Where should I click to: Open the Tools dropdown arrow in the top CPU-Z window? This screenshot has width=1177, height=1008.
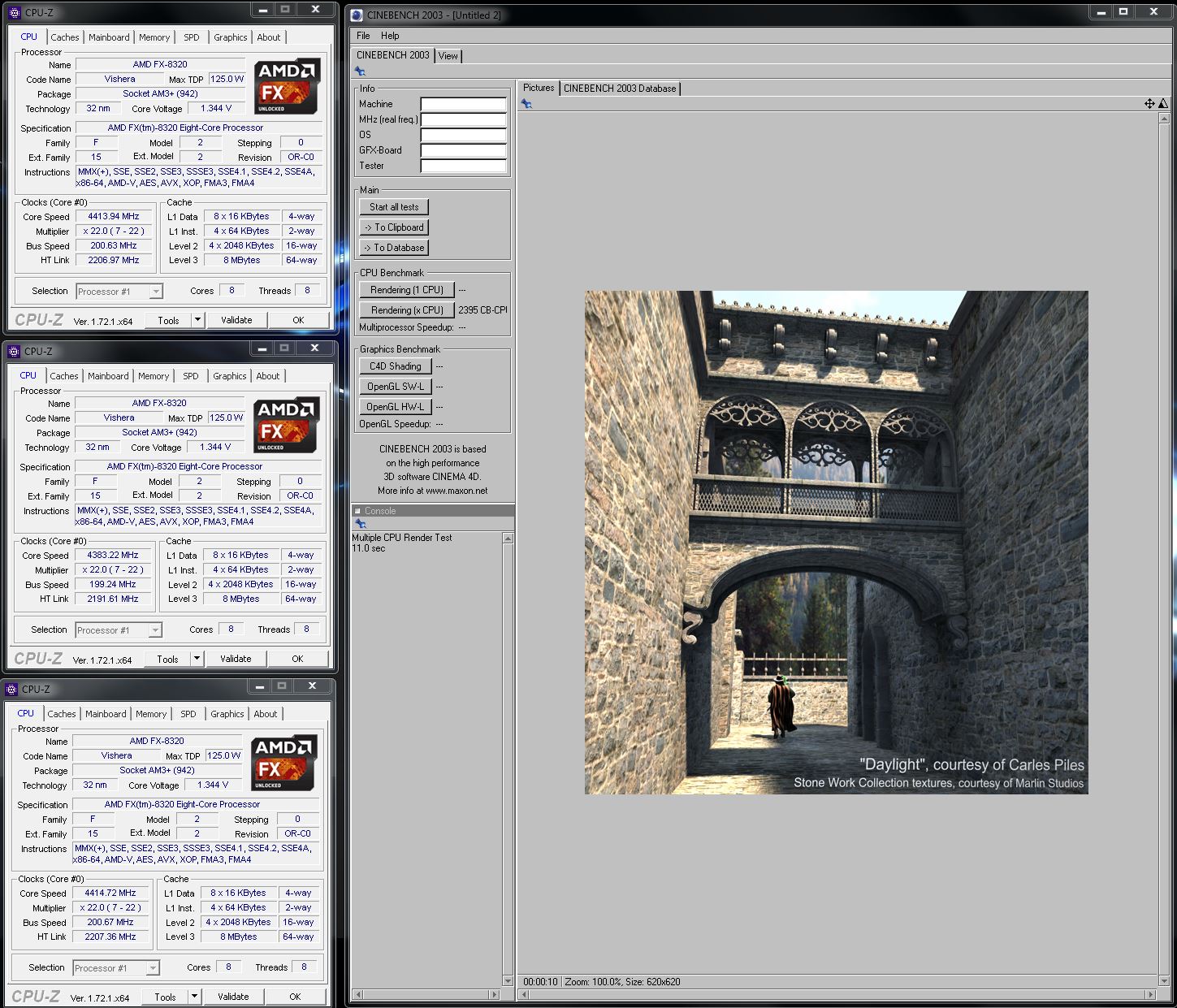coord(197,320)
